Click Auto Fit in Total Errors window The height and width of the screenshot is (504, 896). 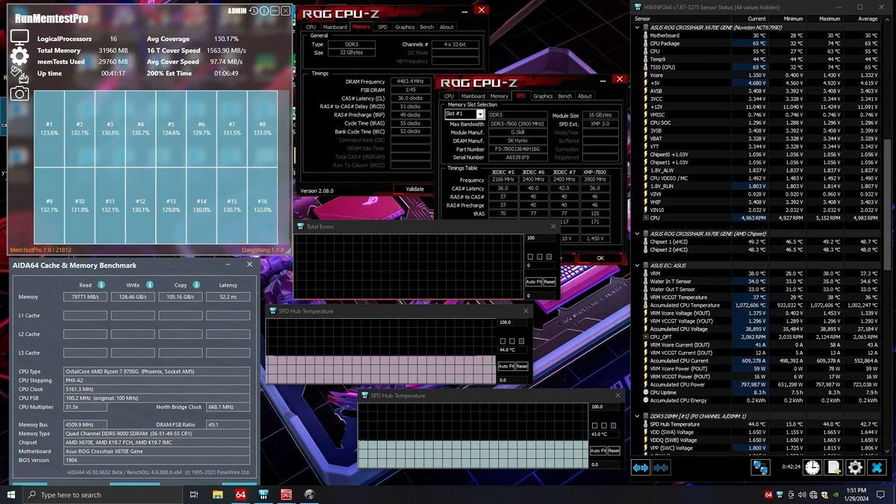(533, 282)
